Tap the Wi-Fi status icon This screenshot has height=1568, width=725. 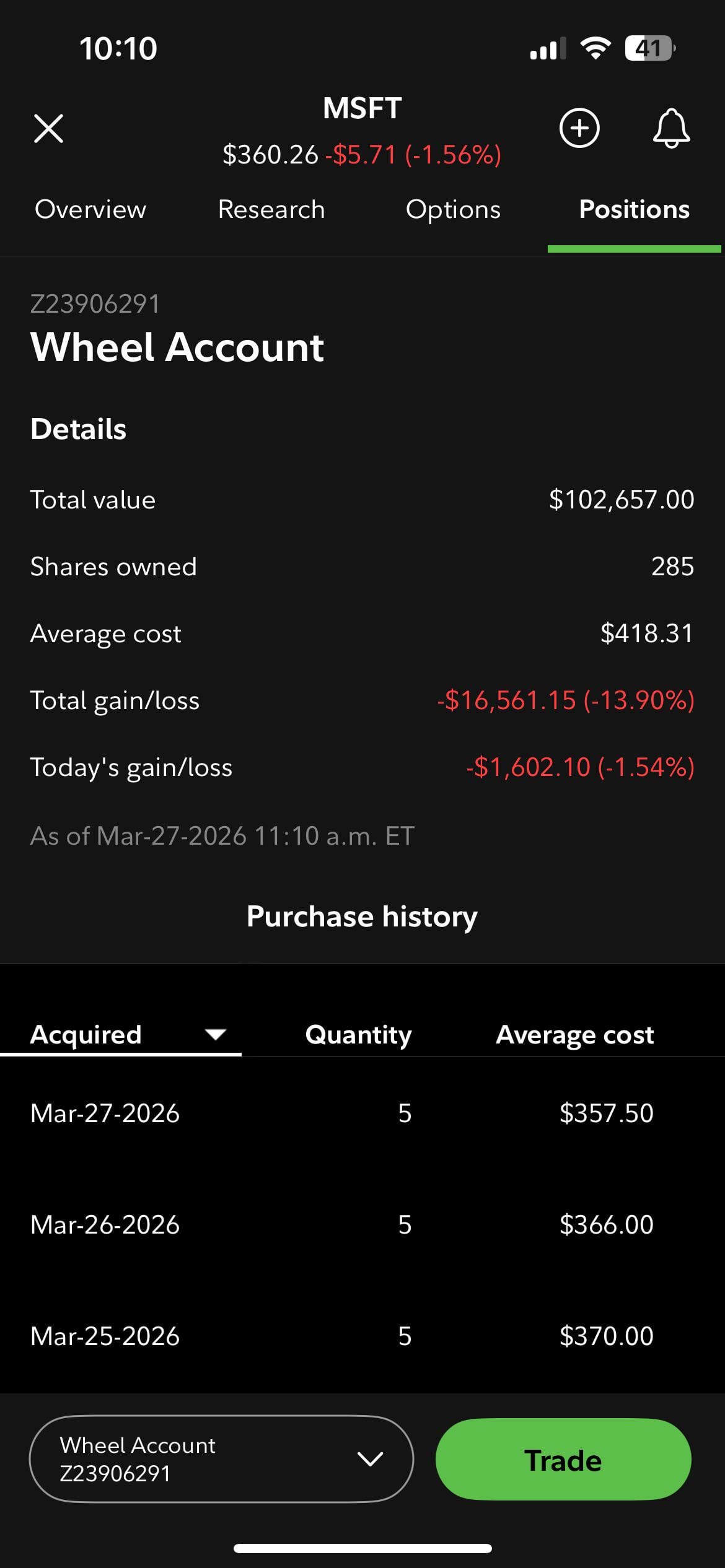[595, 48]
